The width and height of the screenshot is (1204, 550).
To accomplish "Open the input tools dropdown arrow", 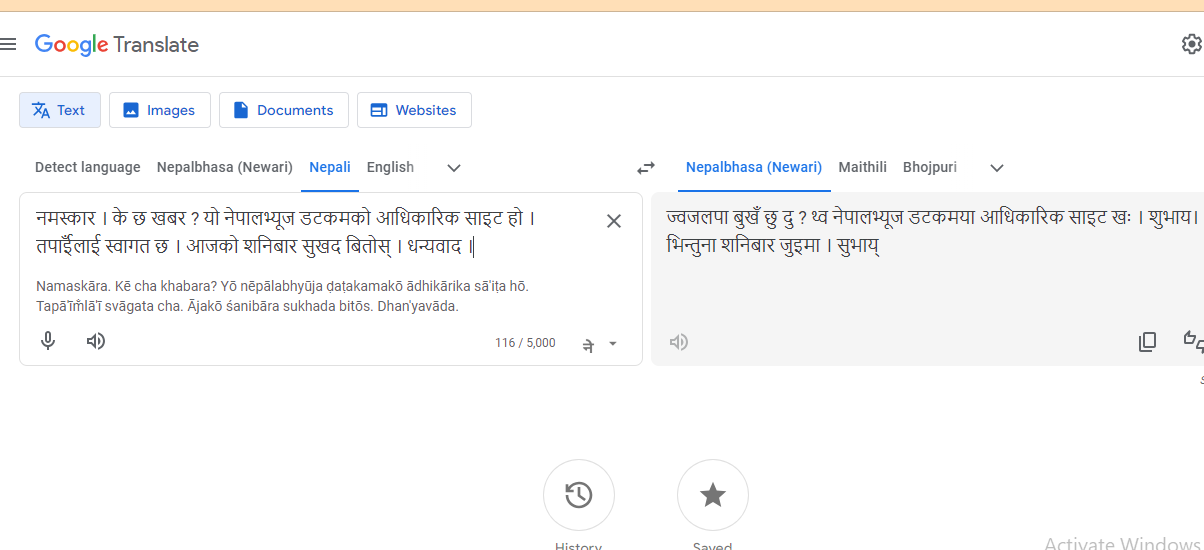I will click(x=613, y=344).
